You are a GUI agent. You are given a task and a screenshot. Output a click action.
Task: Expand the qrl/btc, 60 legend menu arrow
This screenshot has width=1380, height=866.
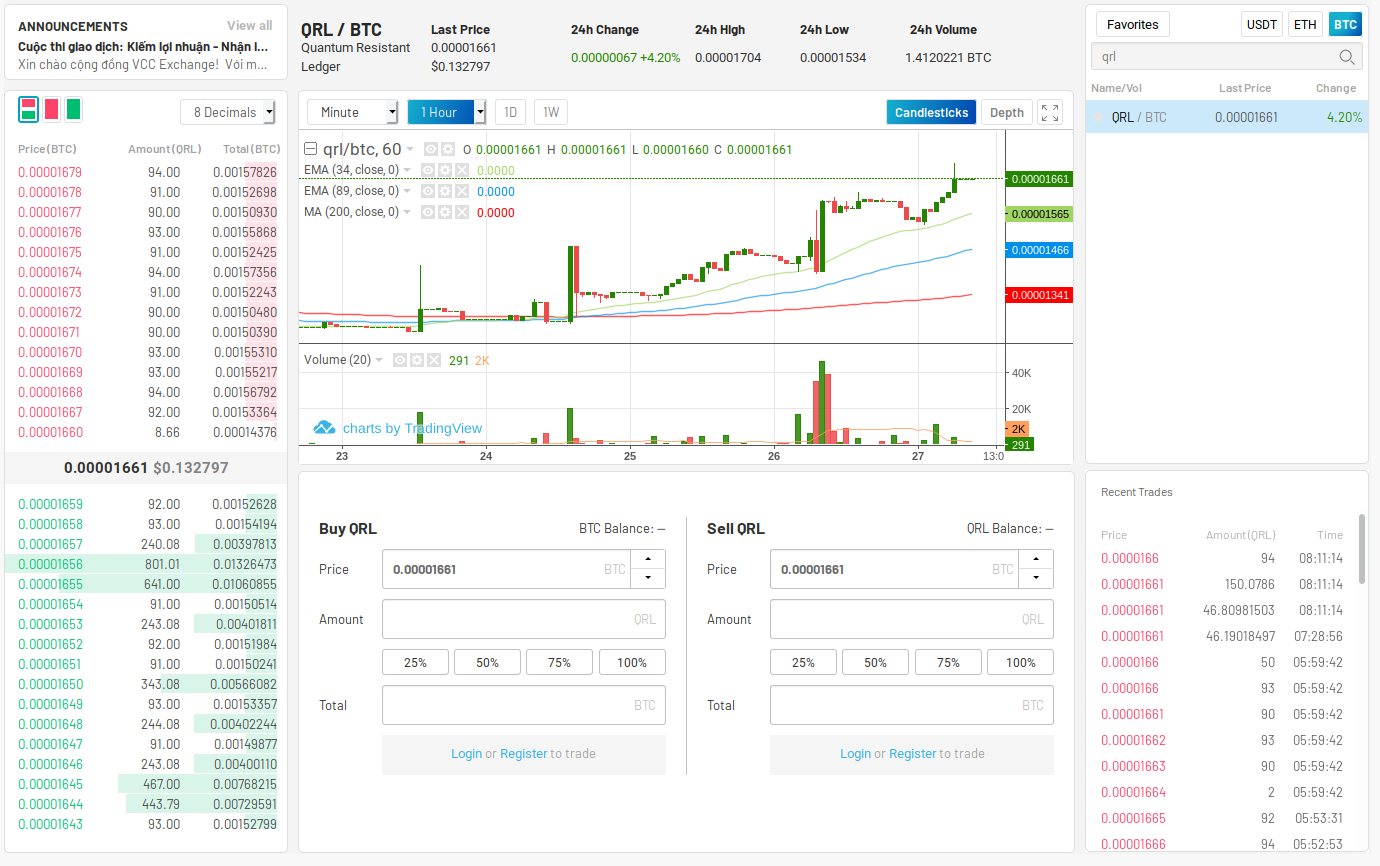click(x=410, y=150)
